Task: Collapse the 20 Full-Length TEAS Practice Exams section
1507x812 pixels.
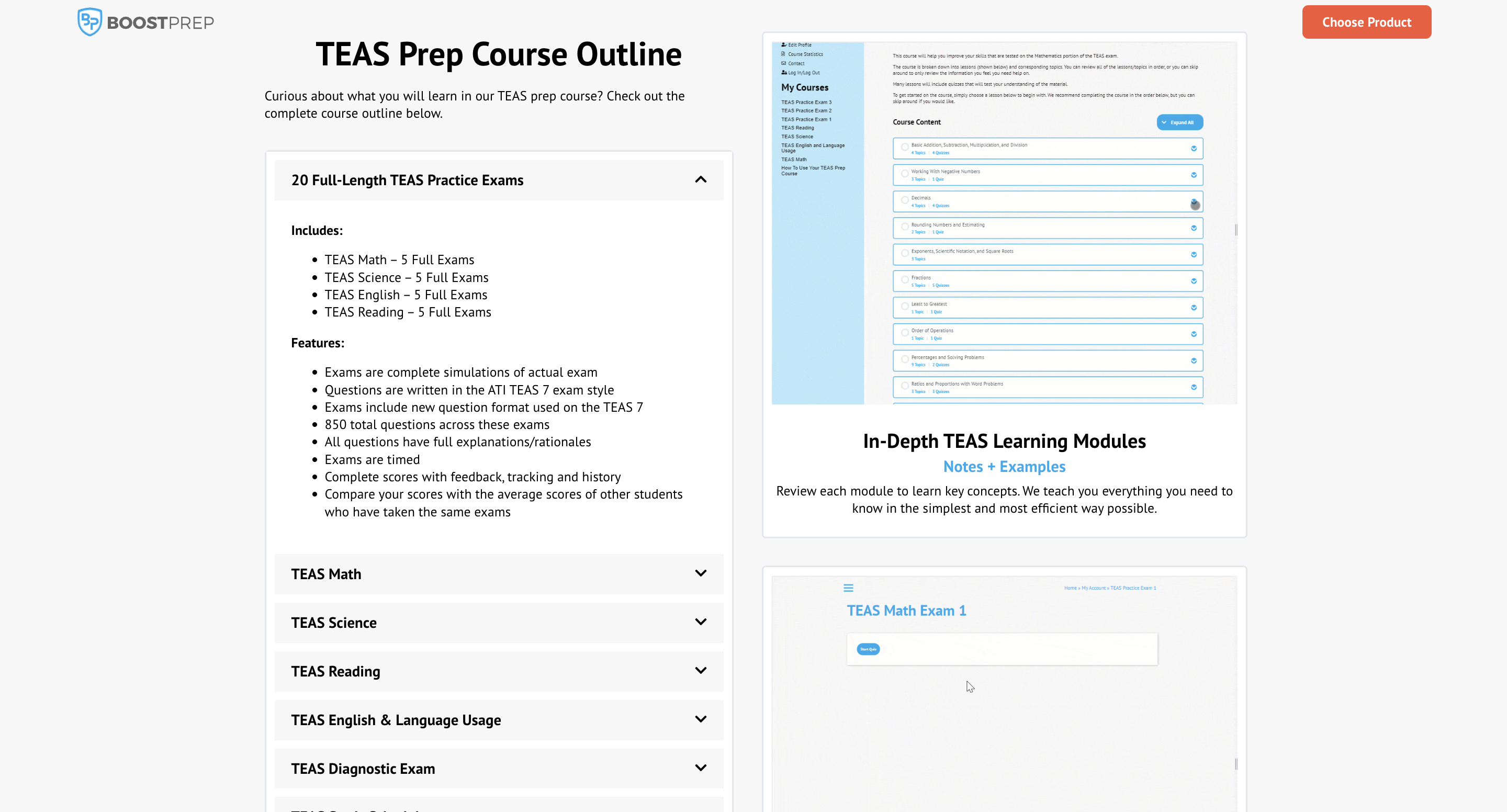Action: pyautogui.click(x=700, y=179)
